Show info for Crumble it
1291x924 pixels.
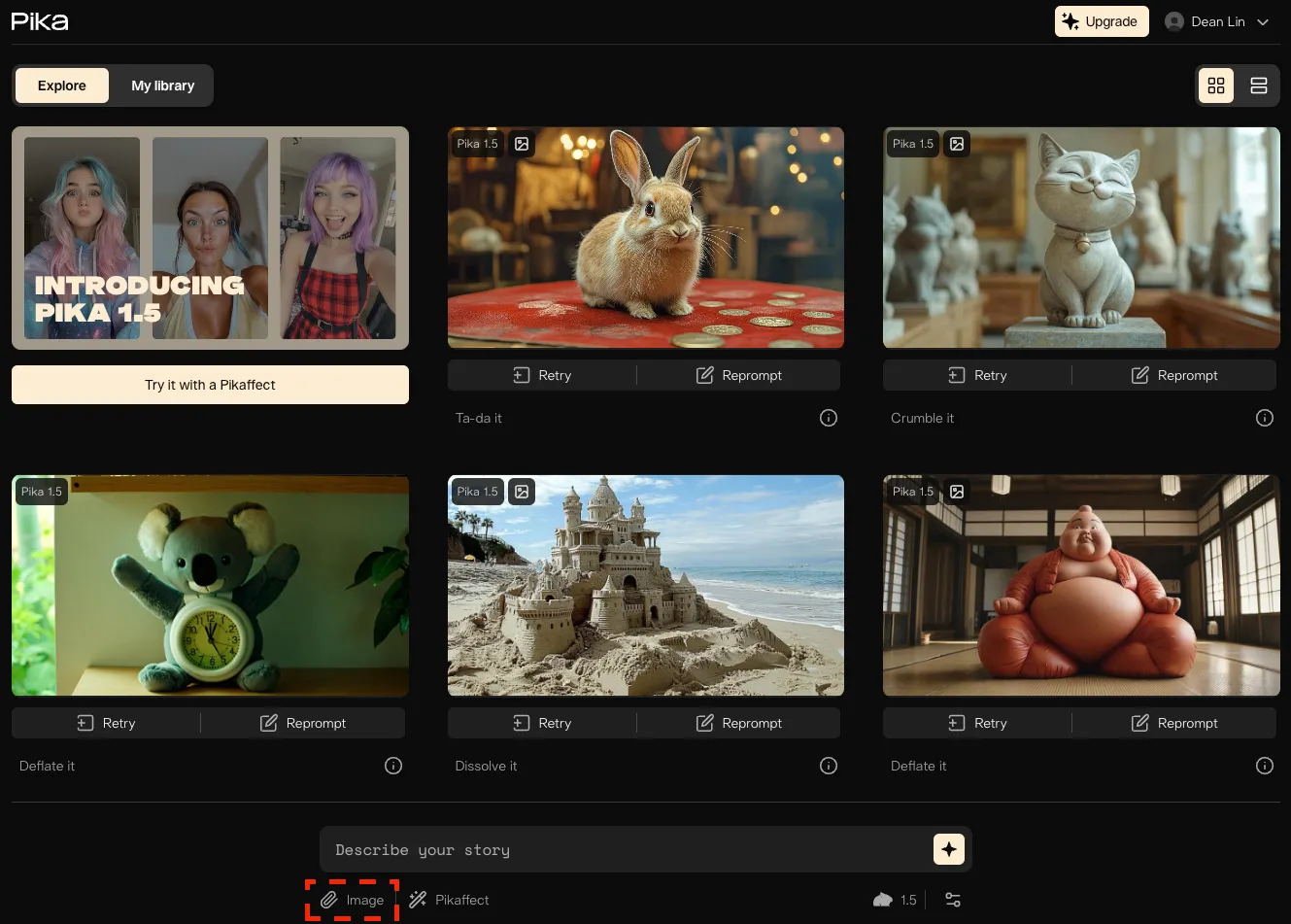click(1265, 418)
